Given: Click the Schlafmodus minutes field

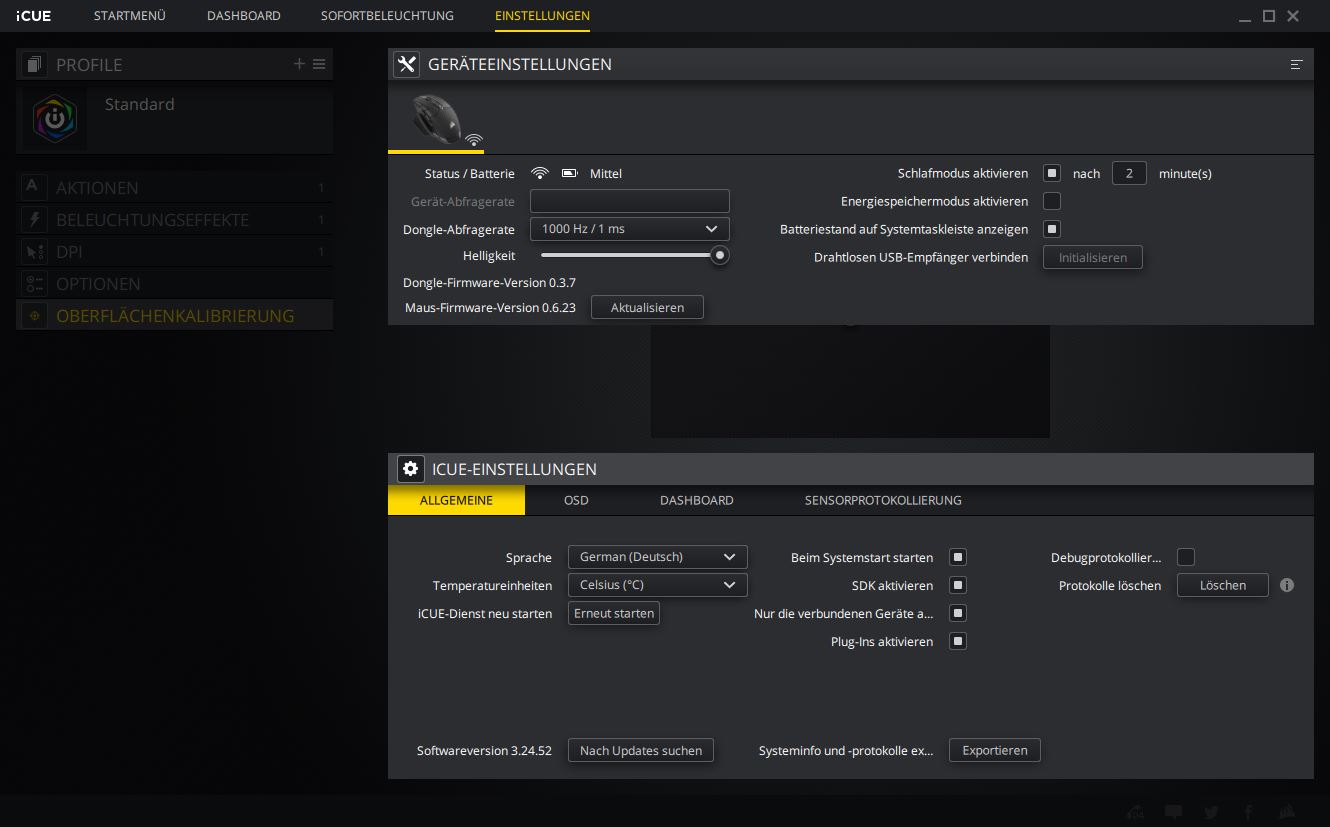Looking at the screenshot, I should (x=1129, y=173).
